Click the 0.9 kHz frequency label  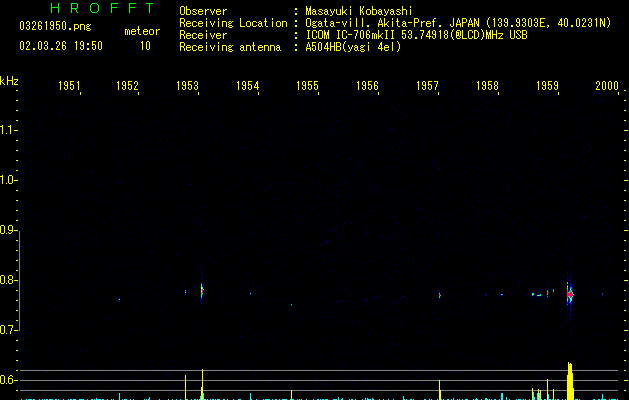click(8, 230)
